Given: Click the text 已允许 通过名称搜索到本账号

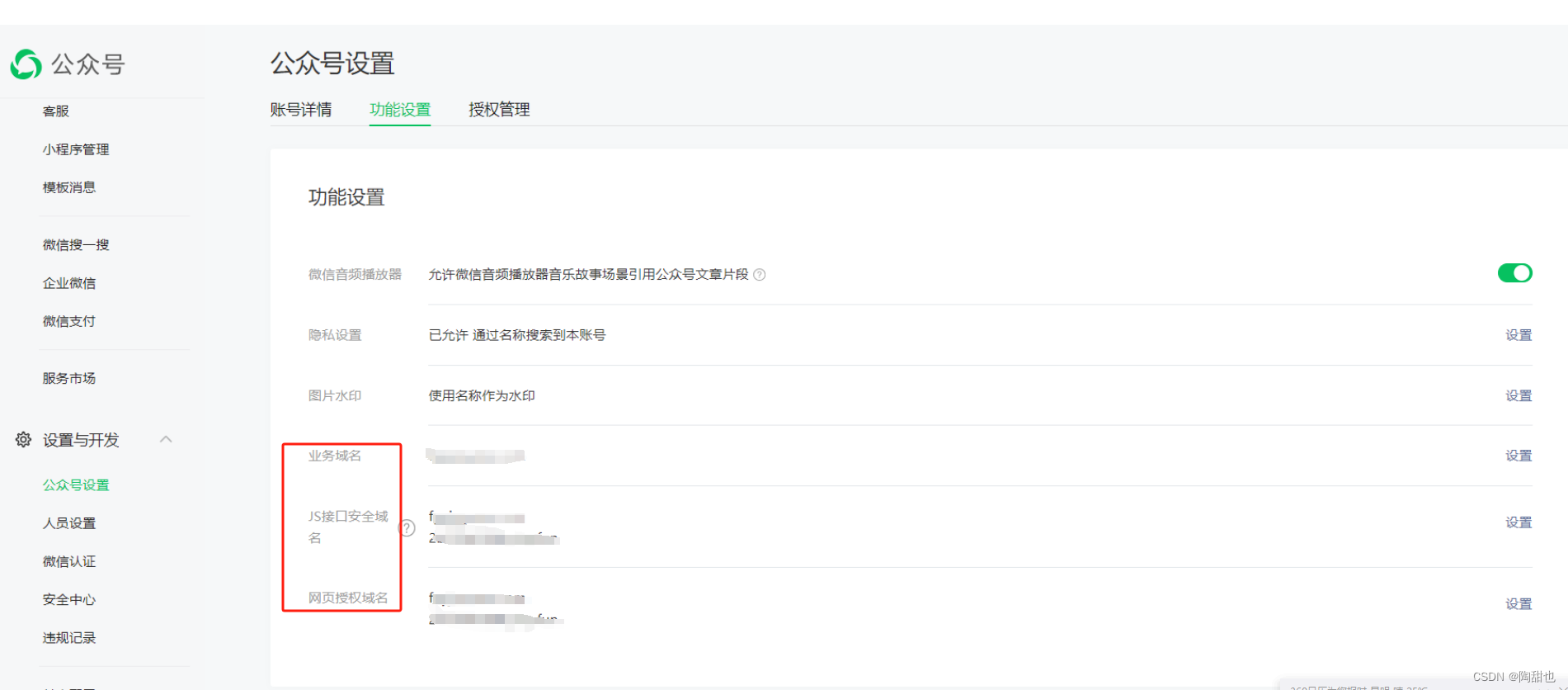Looking at the screenshot, I should (x=517, y=335).
